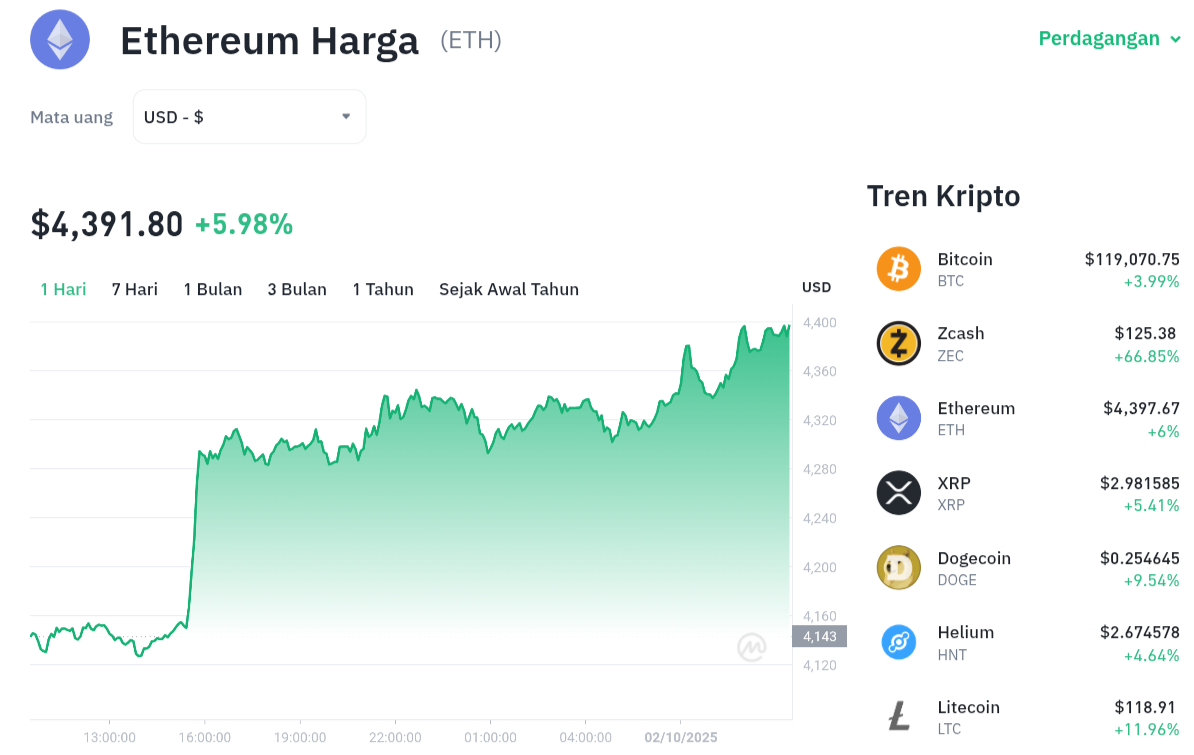Open the Dogecoin link in trends

(974, 558)
